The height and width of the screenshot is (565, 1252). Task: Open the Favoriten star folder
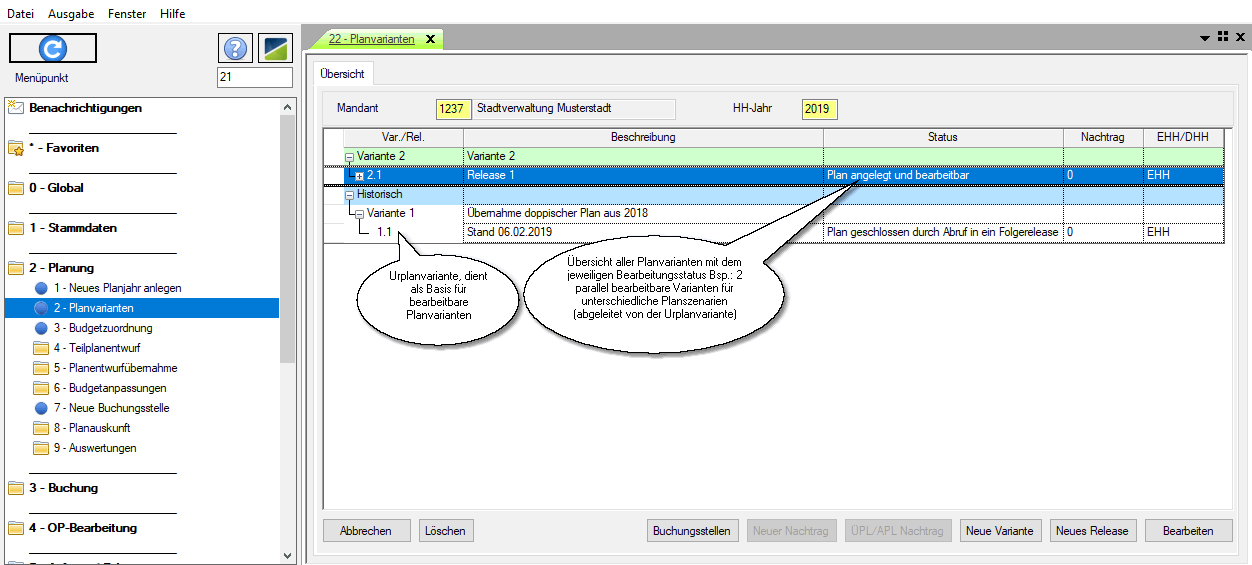pos(16,148)
